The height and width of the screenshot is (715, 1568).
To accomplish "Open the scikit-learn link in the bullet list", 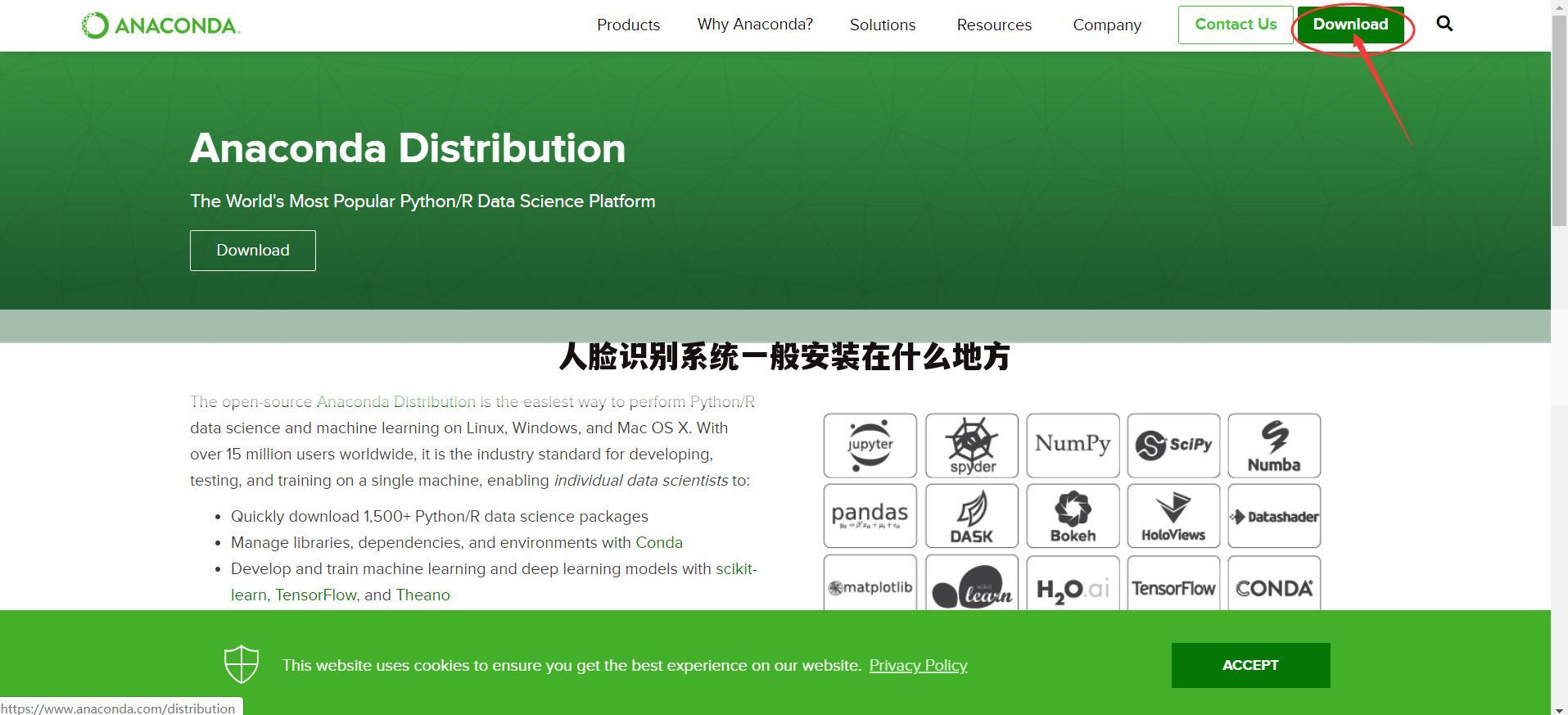I will click(x=736, y=568).
